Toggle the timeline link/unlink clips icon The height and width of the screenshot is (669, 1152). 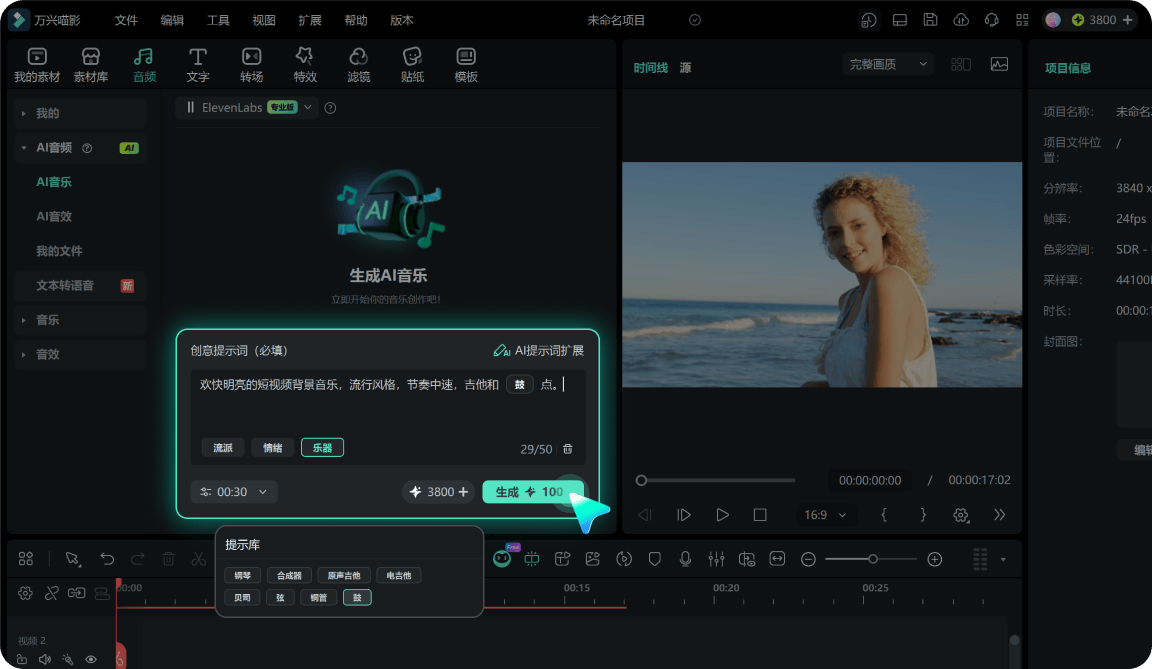click(x=51, y=593)
